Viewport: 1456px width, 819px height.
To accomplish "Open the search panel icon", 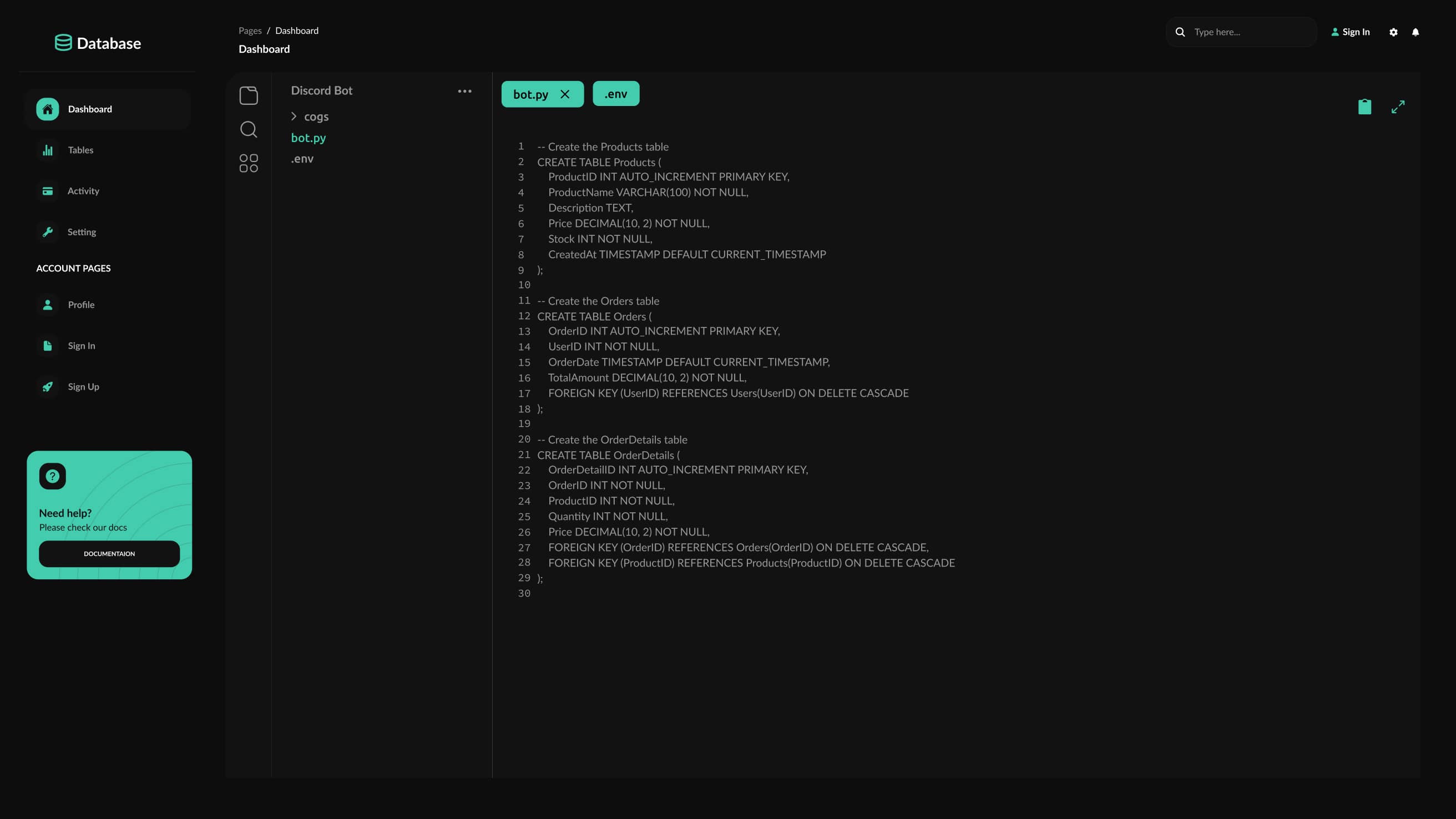I will pos(248,129).
